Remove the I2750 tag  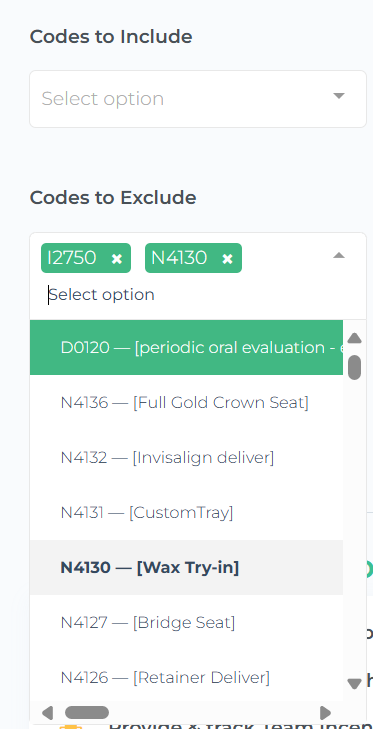pyautogui.click(x=117, y=259)
